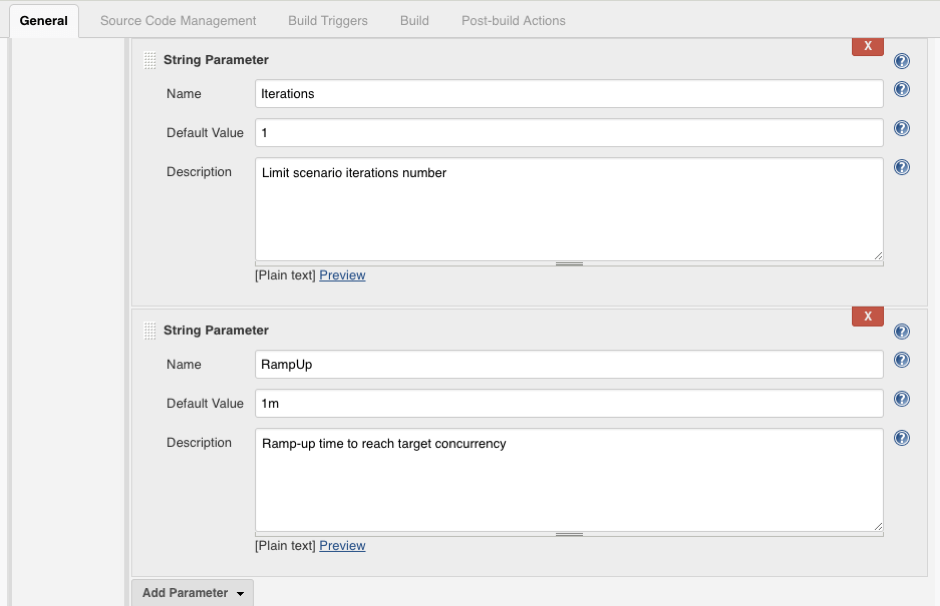The image size is (940, 606).
Task: Delete the RampUp string parameter
Action: pyautogui.click(x=867, y=317)
